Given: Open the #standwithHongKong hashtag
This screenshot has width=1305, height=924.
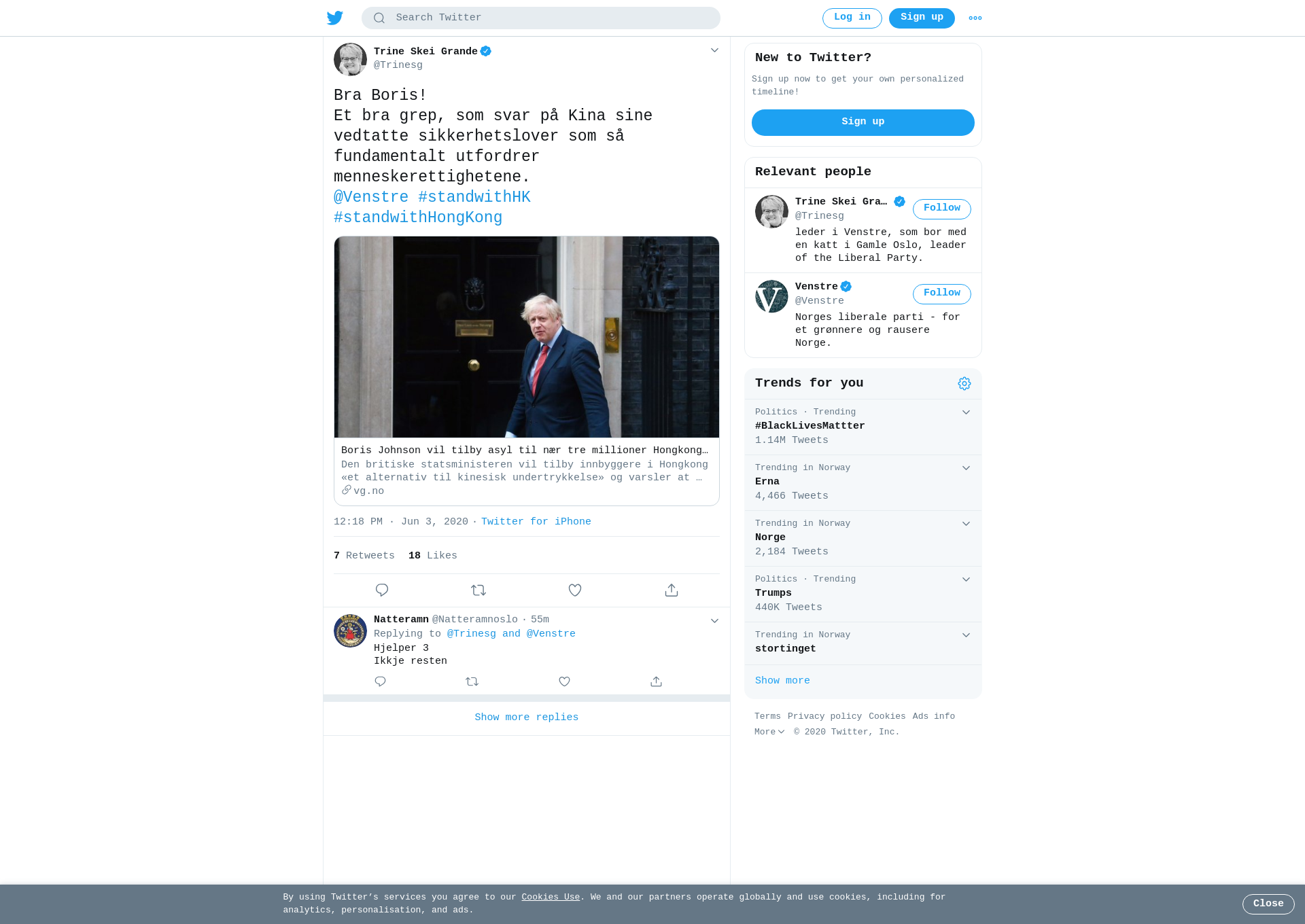Looking at the screenshot, I should pyautogui.click(x=418, y=218).
